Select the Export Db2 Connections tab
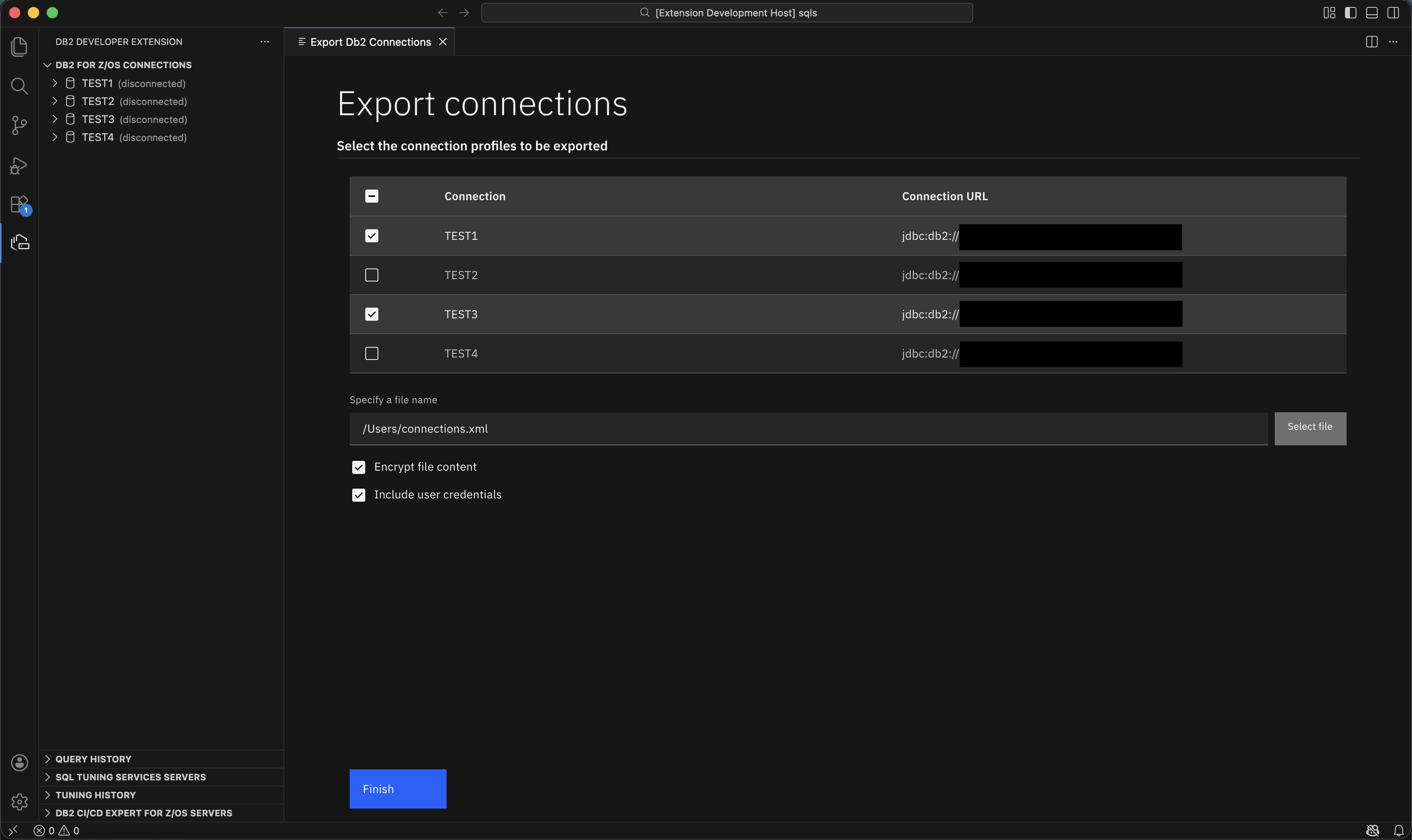 370,42
